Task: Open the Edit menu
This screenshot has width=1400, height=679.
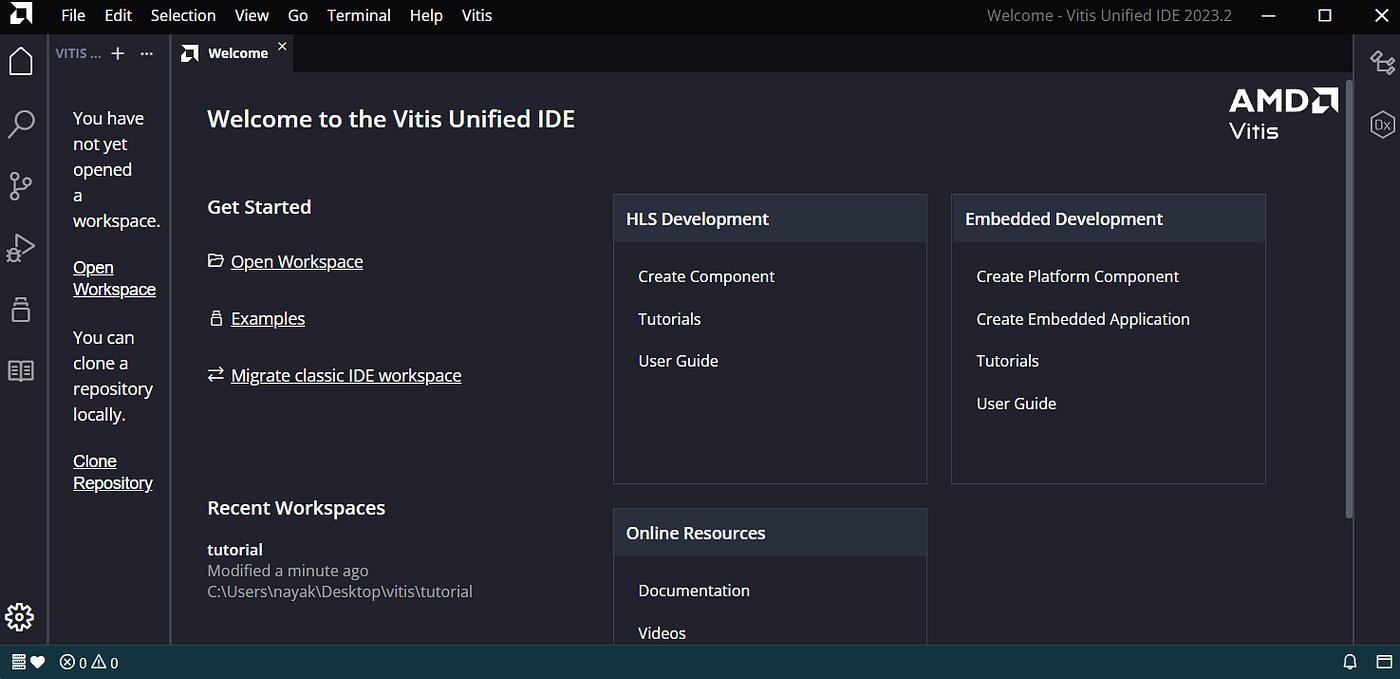Action: (x=118, y=15)
